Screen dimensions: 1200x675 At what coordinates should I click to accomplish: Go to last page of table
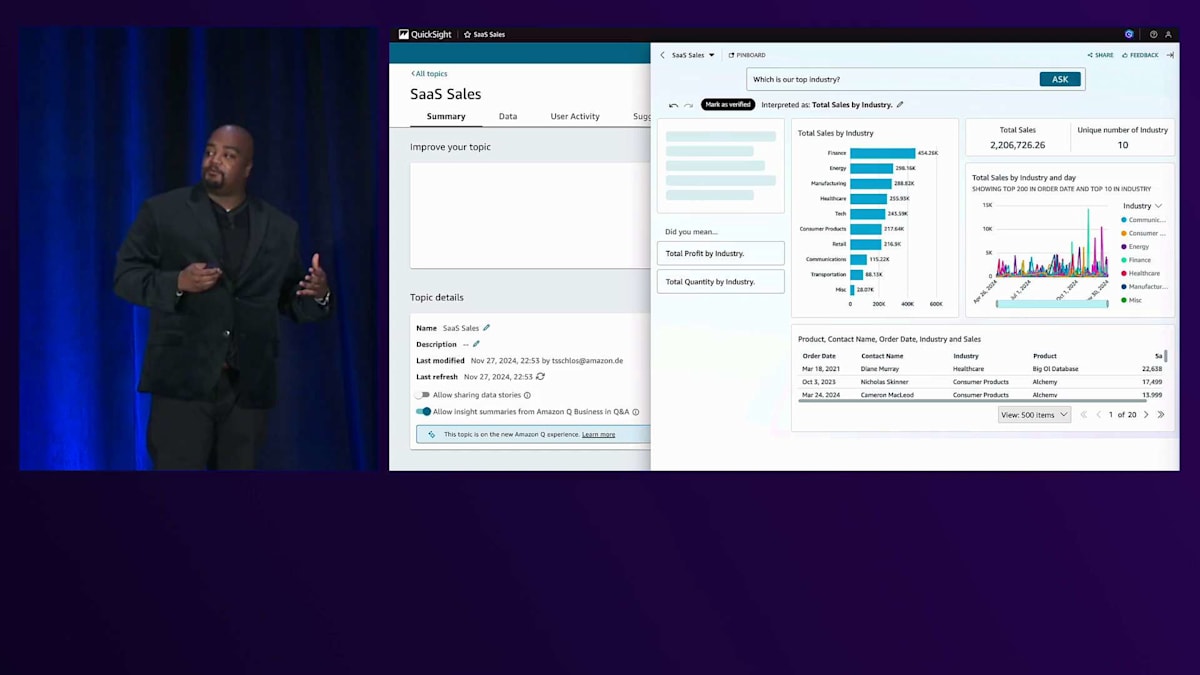tap(1161, 414)
